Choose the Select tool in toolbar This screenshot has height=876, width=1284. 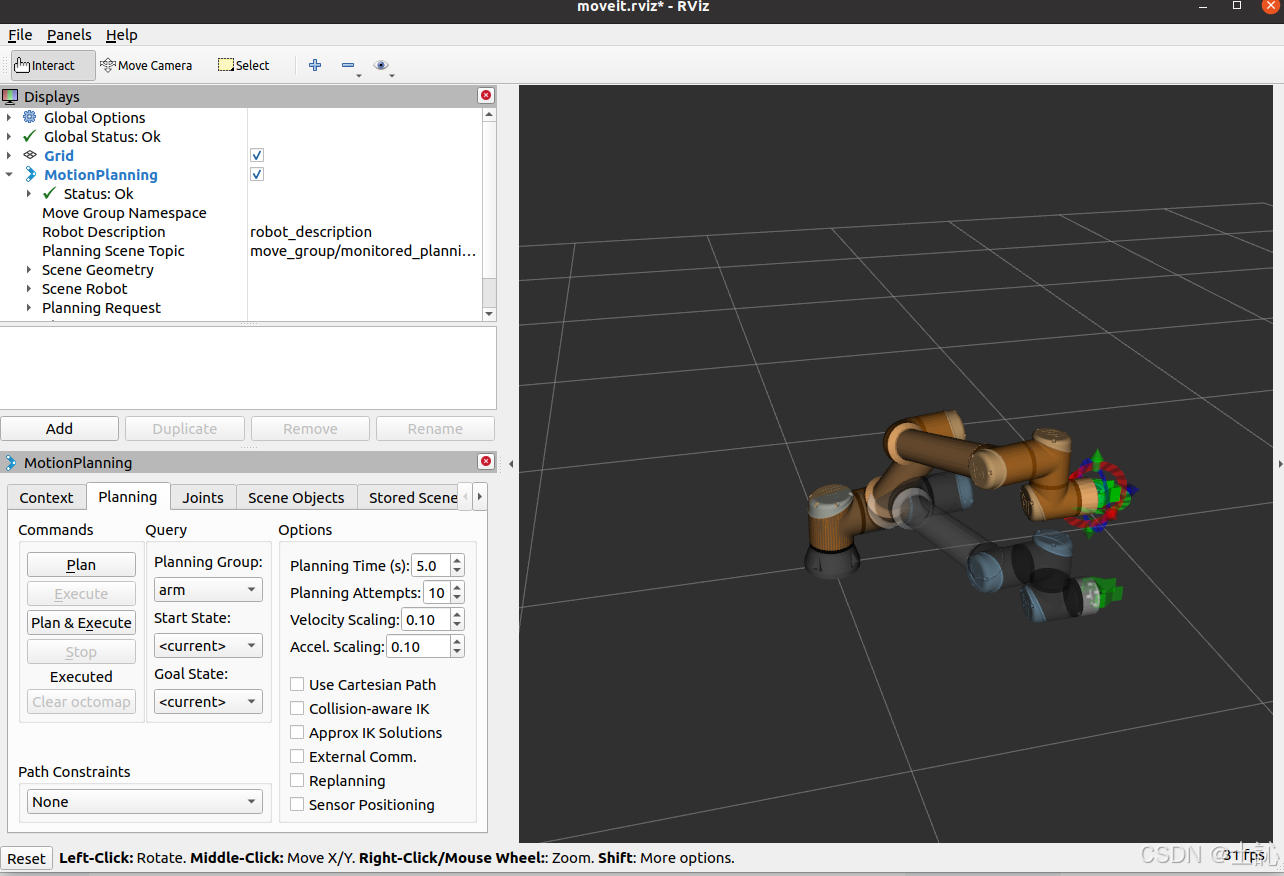coord(244,65)
